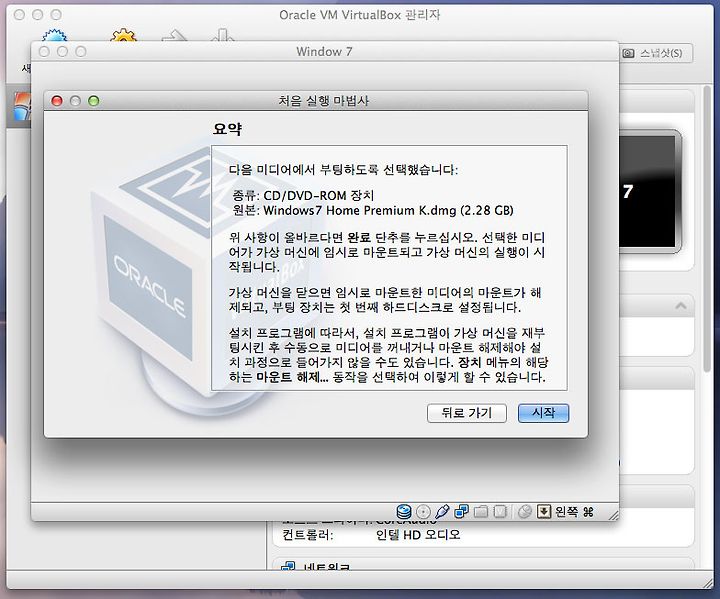Click the VirtualBox manager window close button
Screen dimensions: 720x599
coord(19,15)
